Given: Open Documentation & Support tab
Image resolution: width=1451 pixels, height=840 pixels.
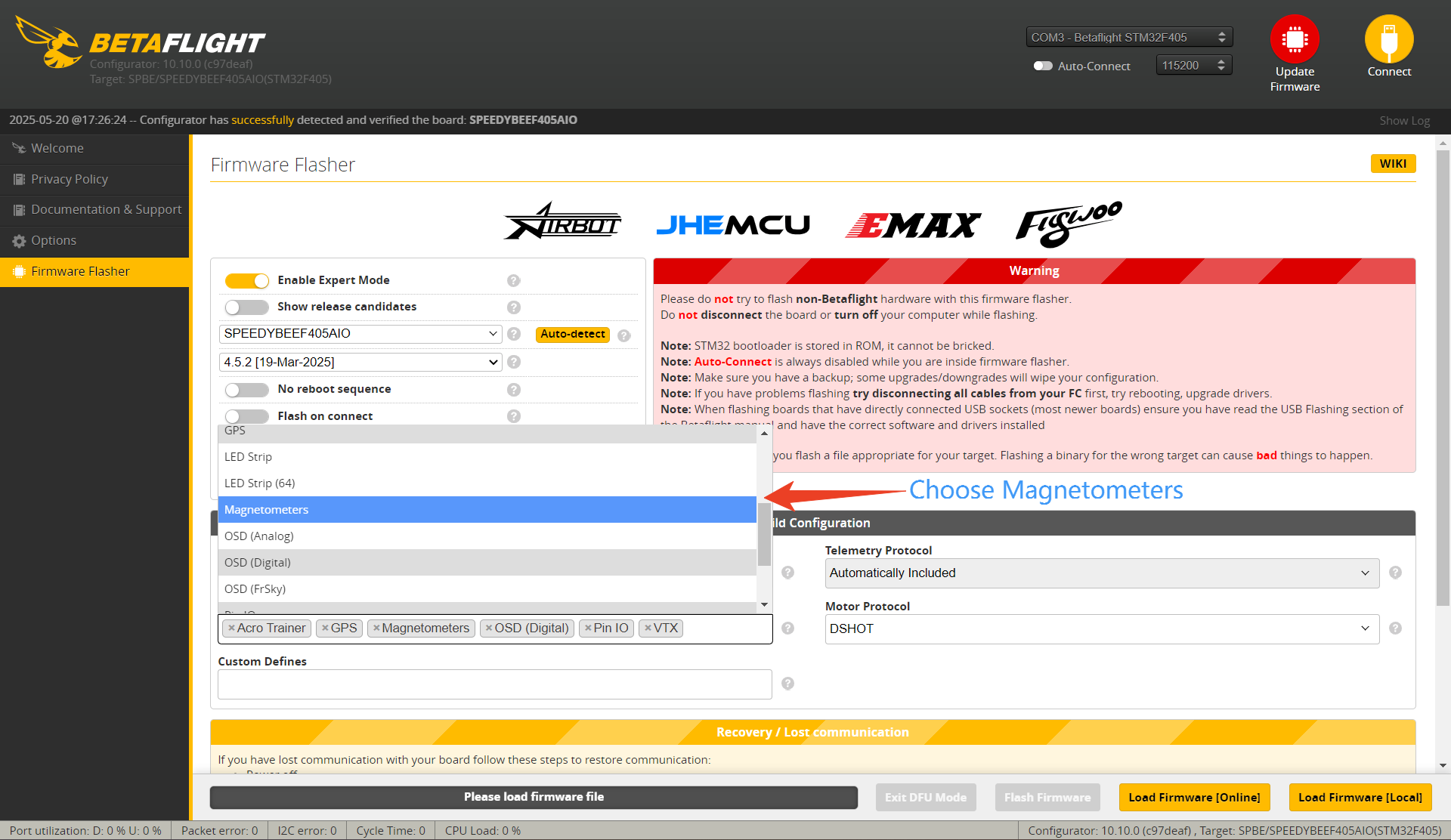Looking at the screenshot, I should [94, 210].
